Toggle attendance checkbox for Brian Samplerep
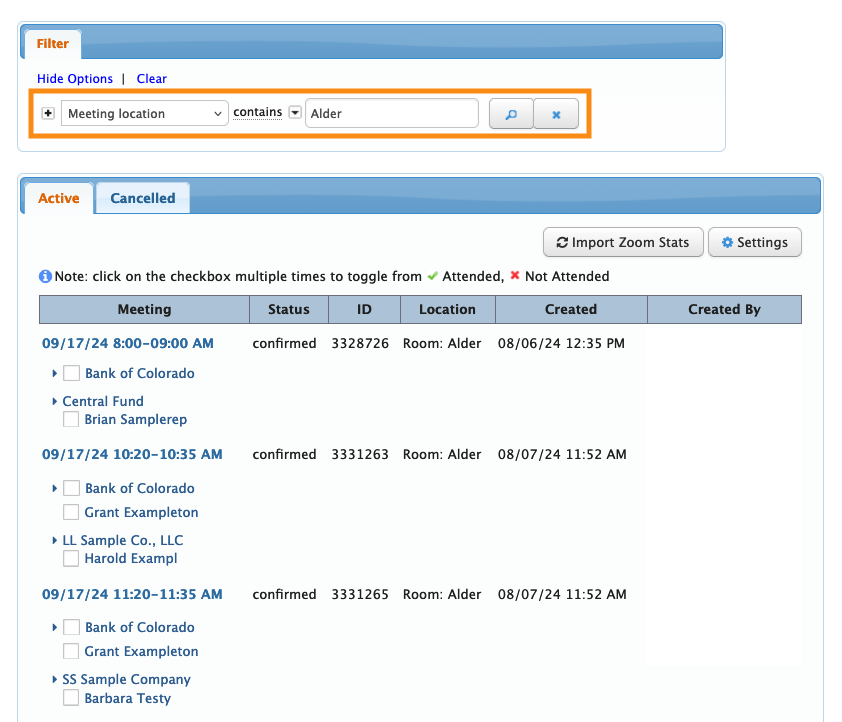 click(71, 419)
